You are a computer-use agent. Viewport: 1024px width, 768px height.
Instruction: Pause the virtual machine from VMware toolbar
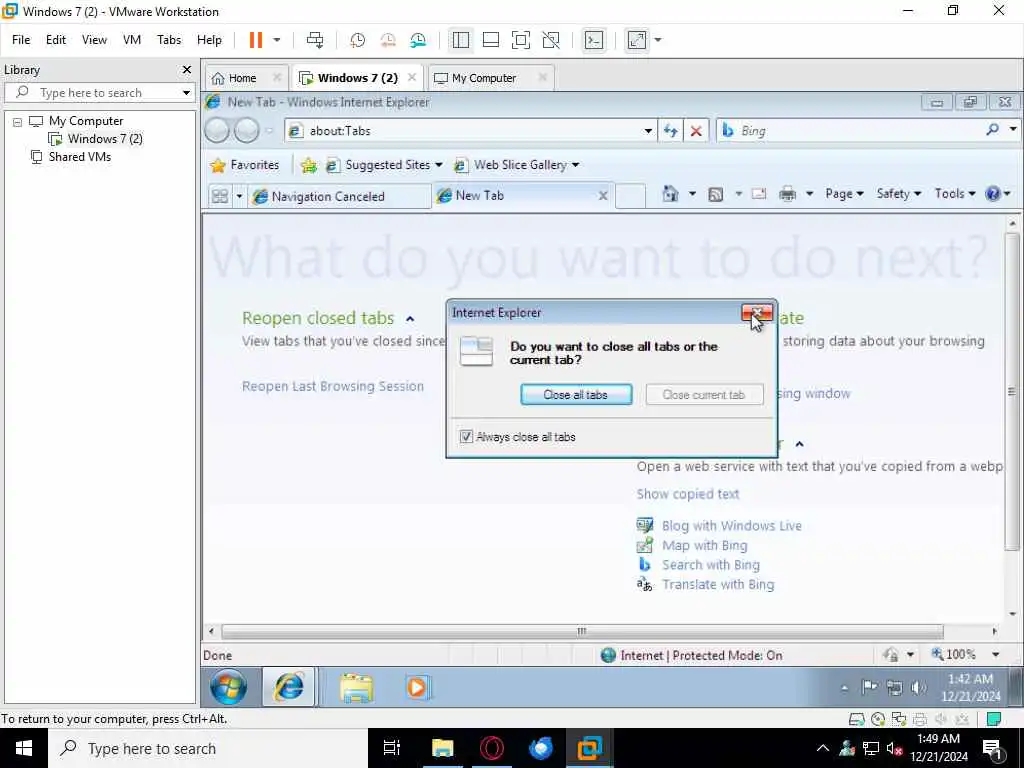[255, 40]
